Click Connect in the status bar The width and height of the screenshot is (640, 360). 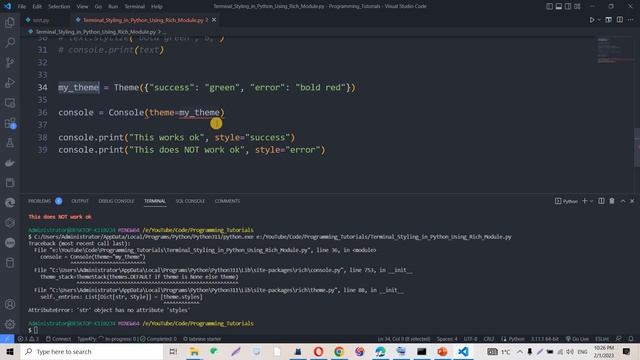pos(58,339)
